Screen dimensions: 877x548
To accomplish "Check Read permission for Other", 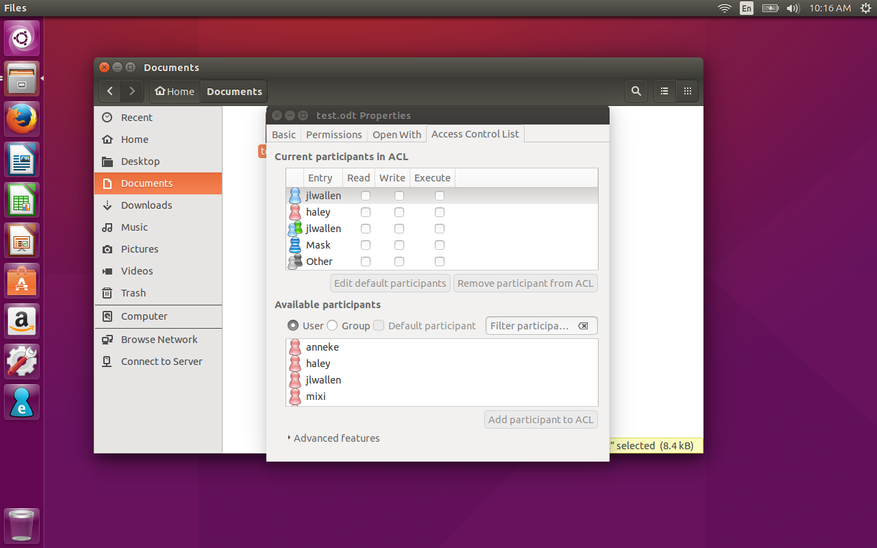I will (x=365, y=261).
